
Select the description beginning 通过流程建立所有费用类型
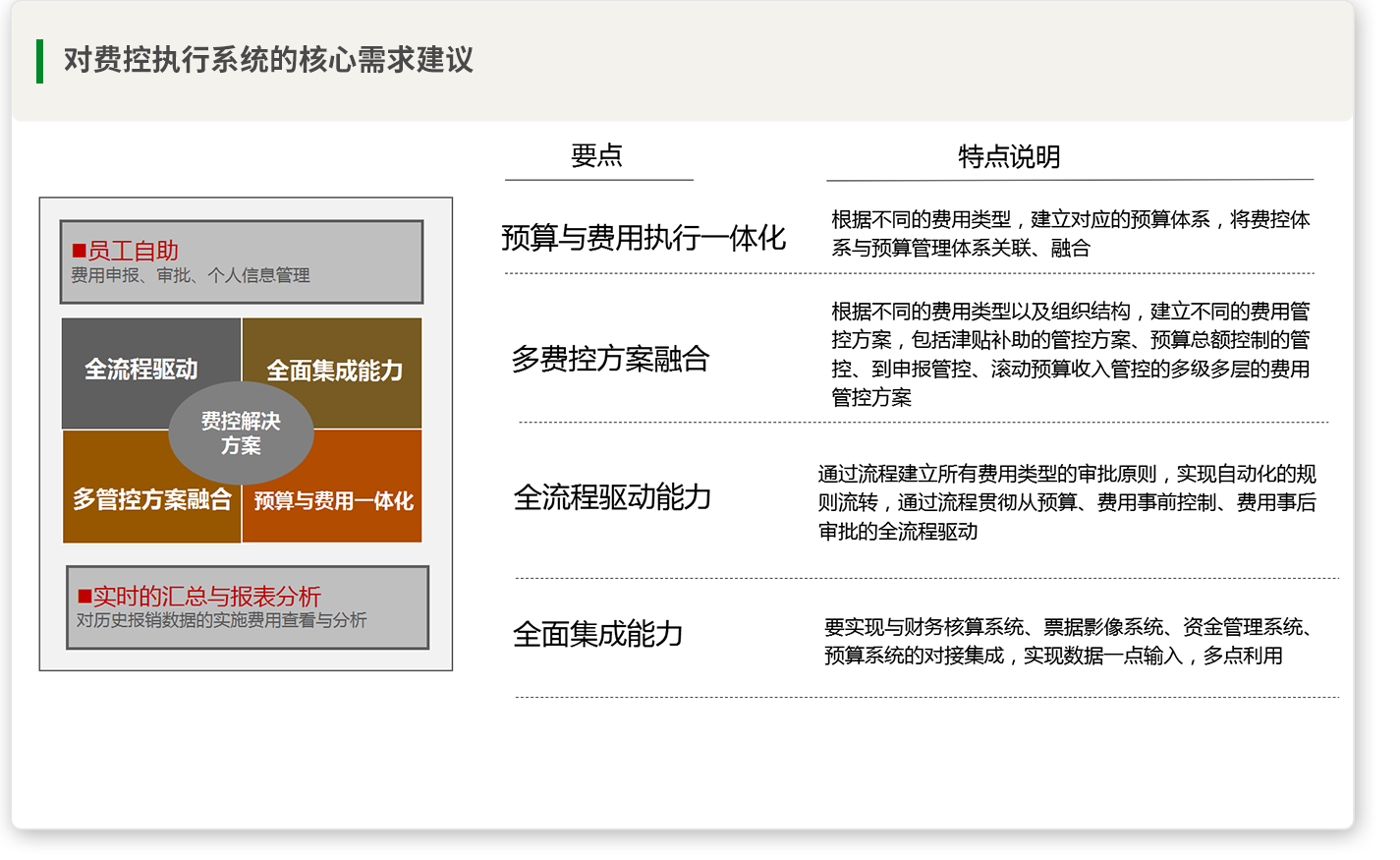pyautogui.click(x=1066, y=502)
